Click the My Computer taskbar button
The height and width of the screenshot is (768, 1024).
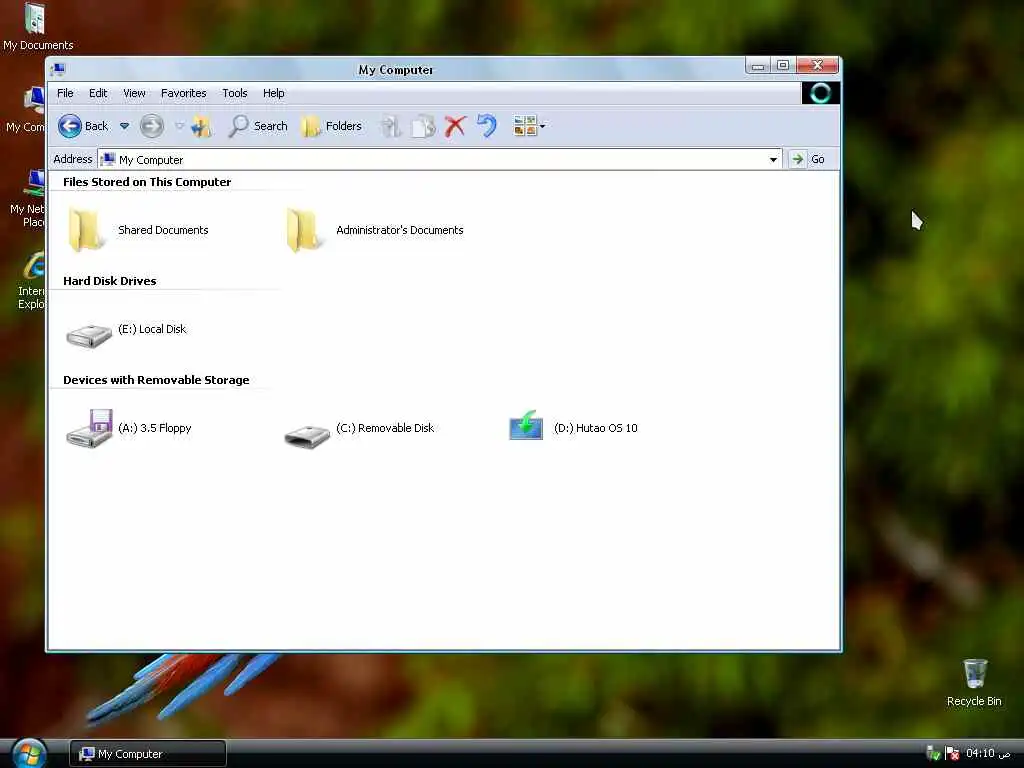(148, 754)
